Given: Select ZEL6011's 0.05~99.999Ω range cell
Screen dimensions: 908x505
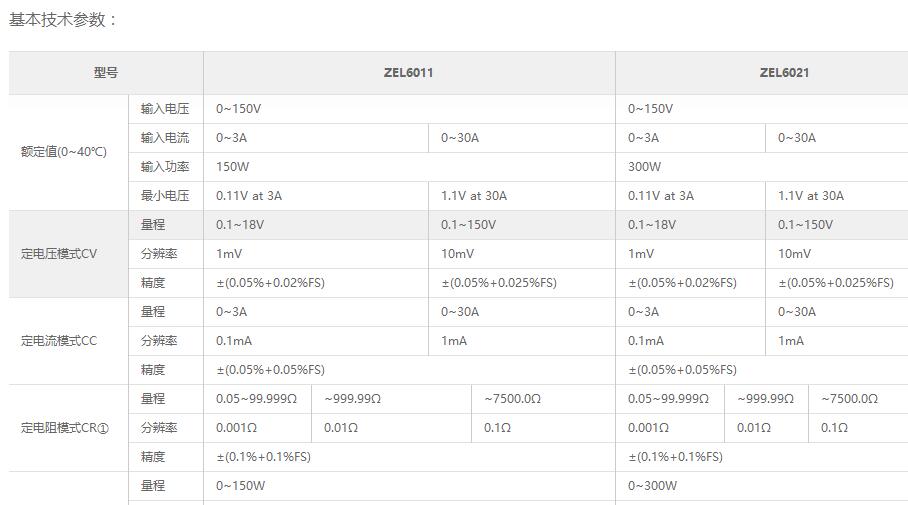Looking at the screenshot, I should (256, 399).
